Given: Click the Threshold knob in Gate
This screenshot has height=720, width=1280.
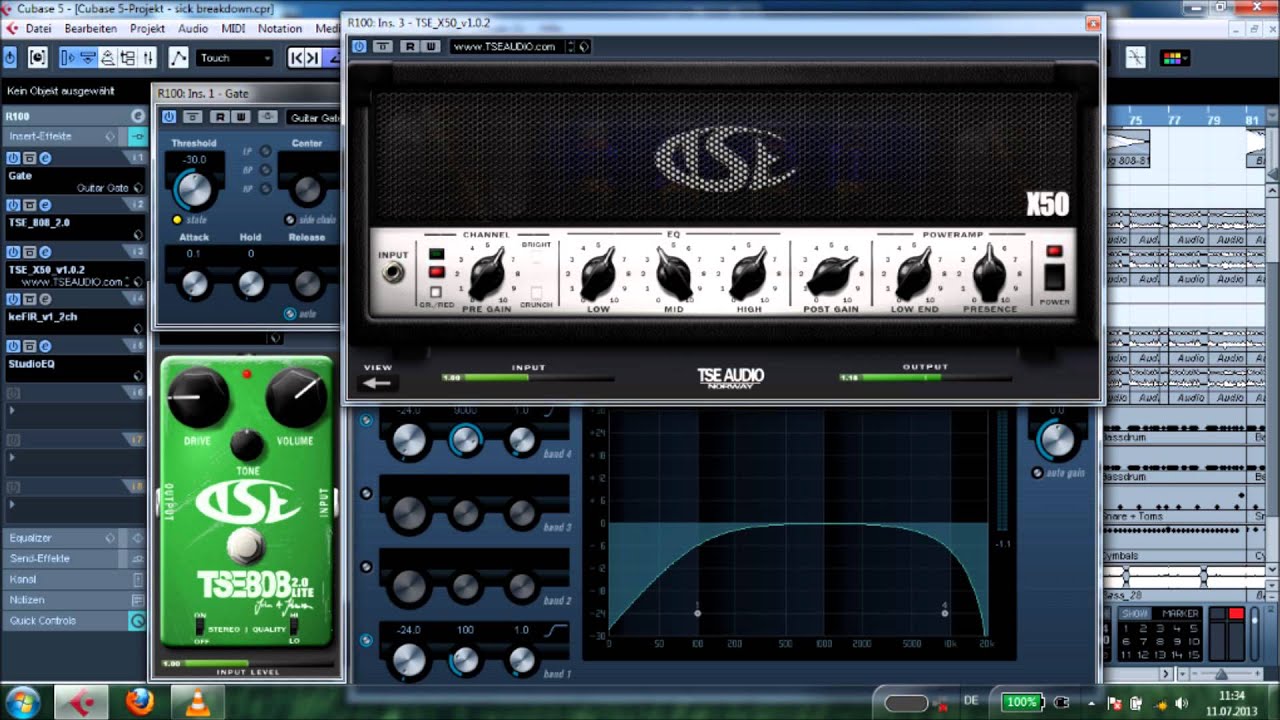Looking at the screenshot, I should 193,189.
